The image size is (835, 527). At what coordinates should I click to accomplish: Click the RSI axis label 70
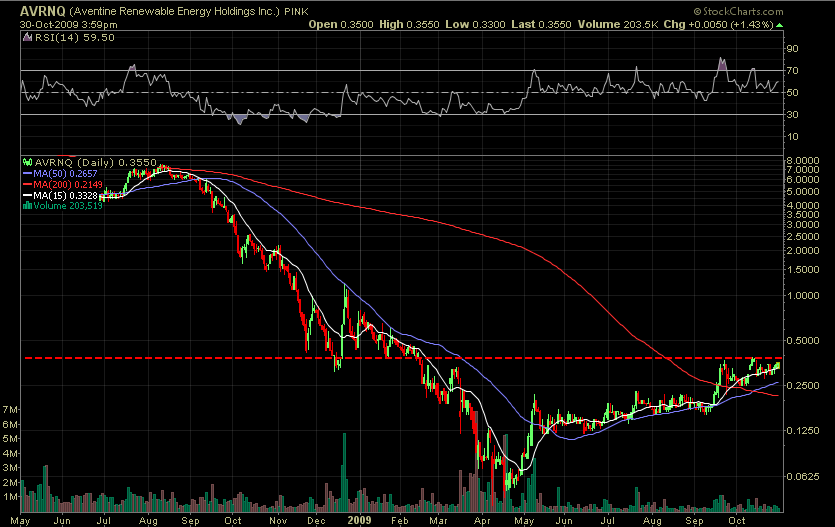(x=792, y=70)
